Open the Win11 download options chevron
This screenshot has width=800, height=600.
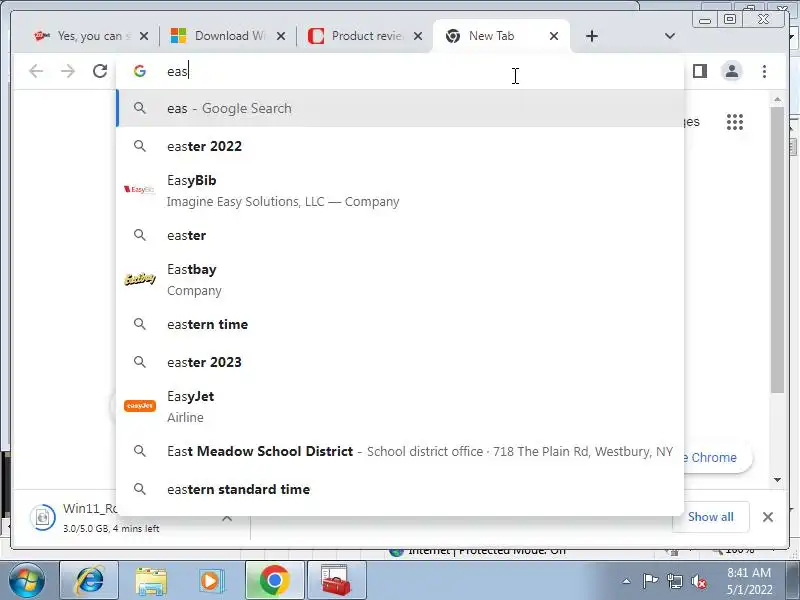pos(227,518)
